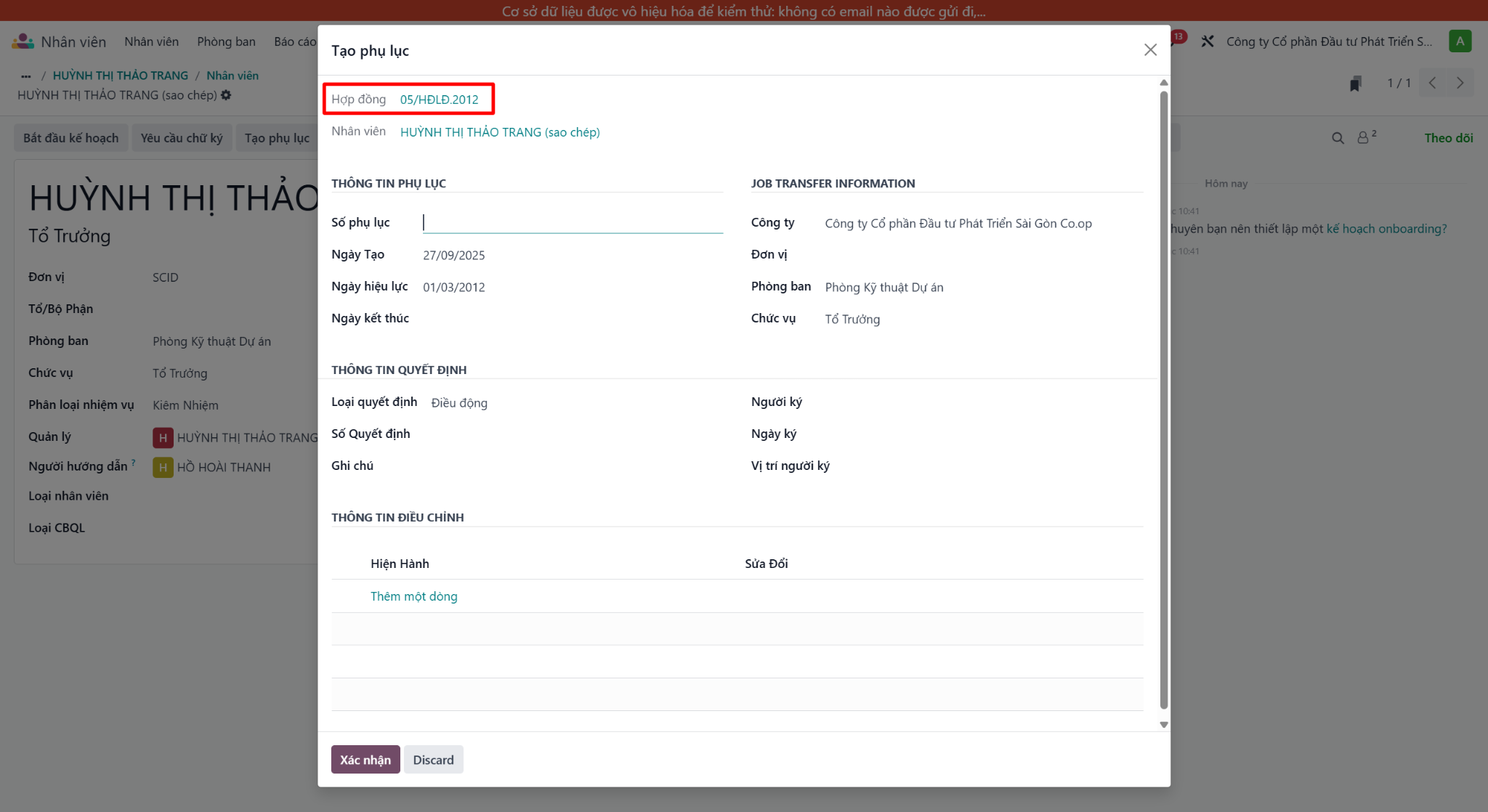Open the Phòng ban menu

(226, 41)
